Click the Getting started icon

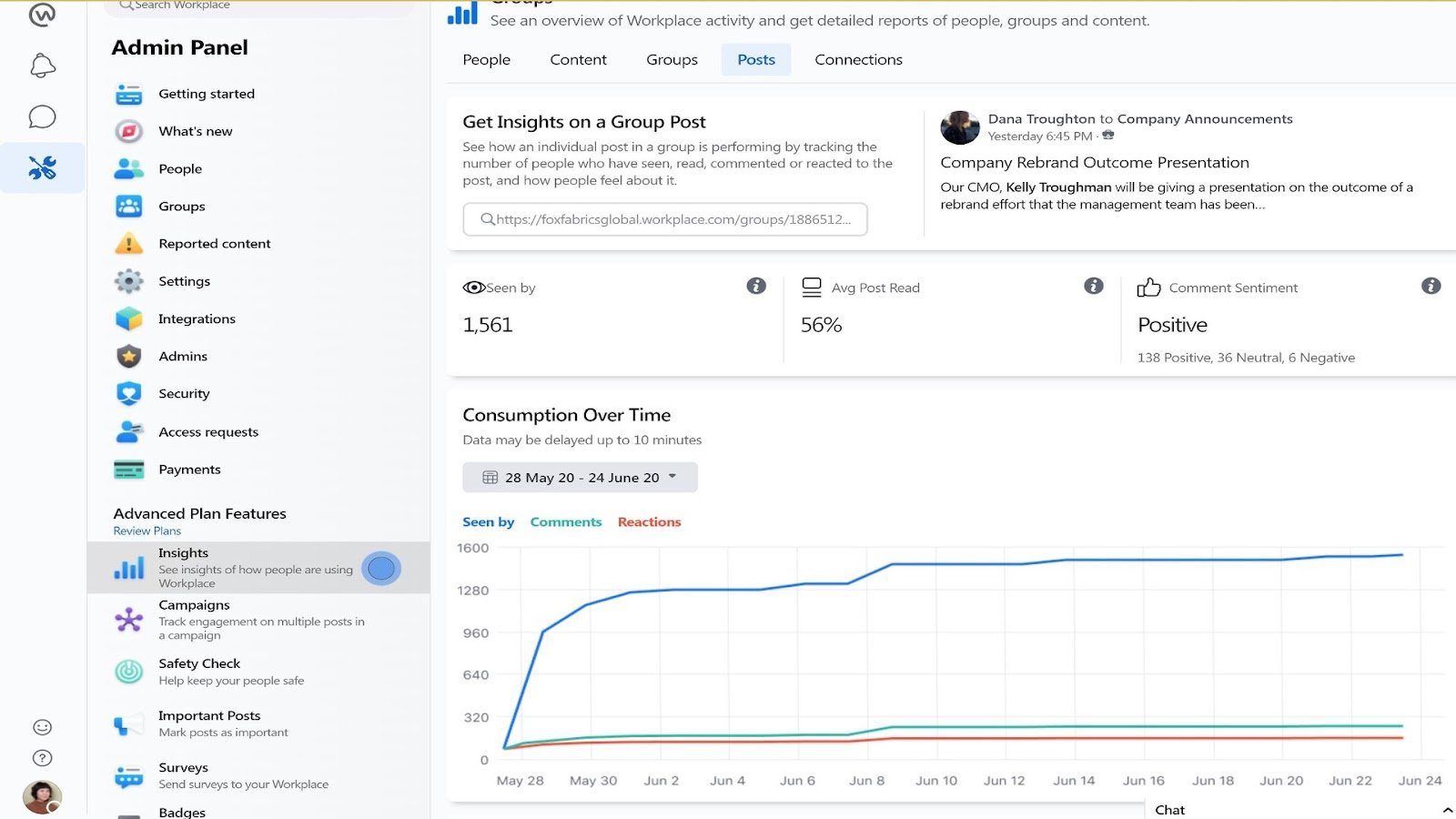(129, 94)
